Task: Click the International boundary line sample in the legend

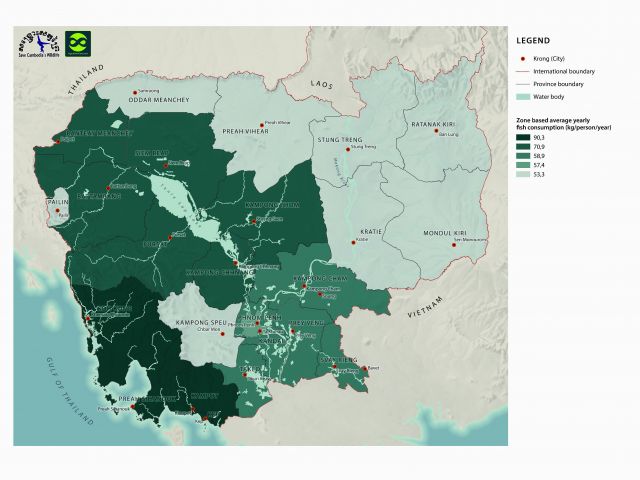Action: [x=524, y=71]
